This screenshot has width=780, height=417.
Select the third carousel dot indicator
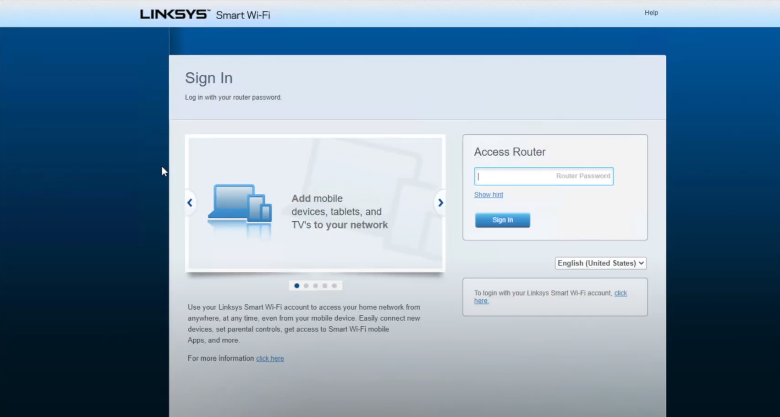315,286
